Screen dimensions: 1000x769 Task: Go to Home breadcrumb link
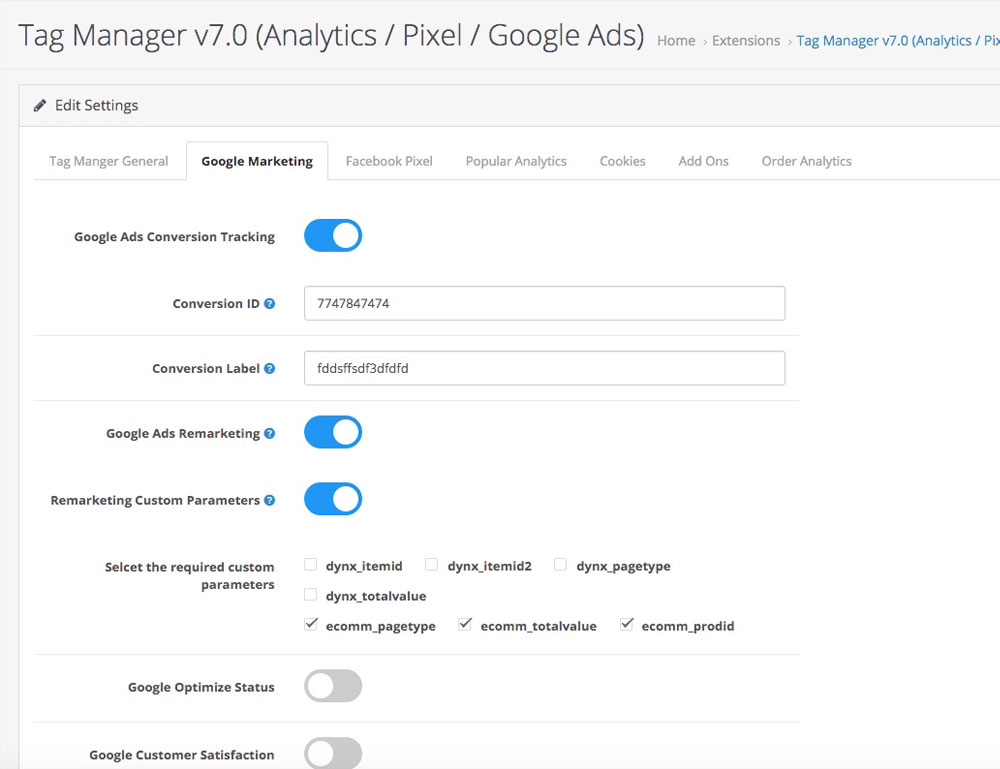coord(676,41)
